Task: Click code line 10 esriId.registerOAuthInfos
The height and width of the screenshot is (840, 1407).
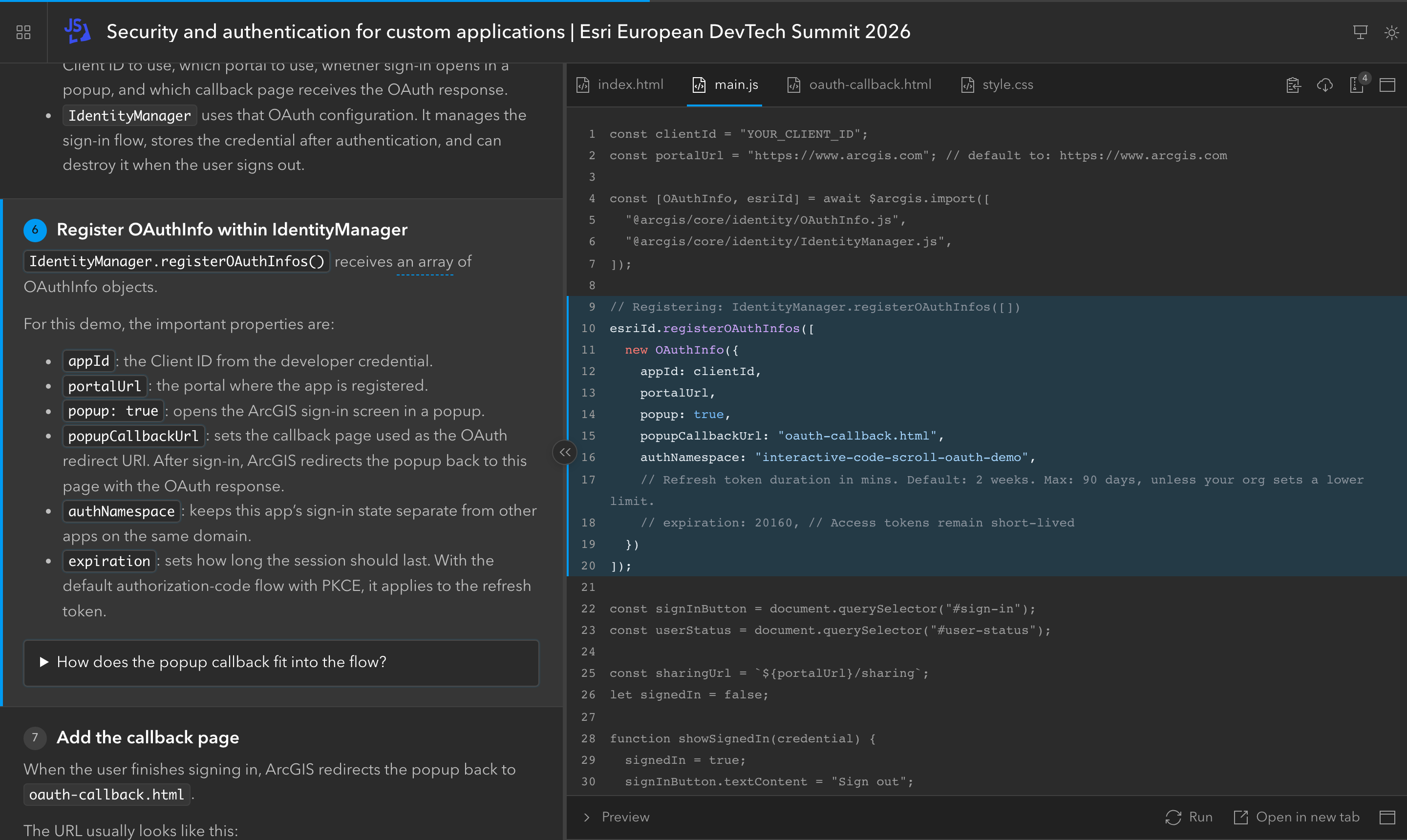Action: point(712,328)
